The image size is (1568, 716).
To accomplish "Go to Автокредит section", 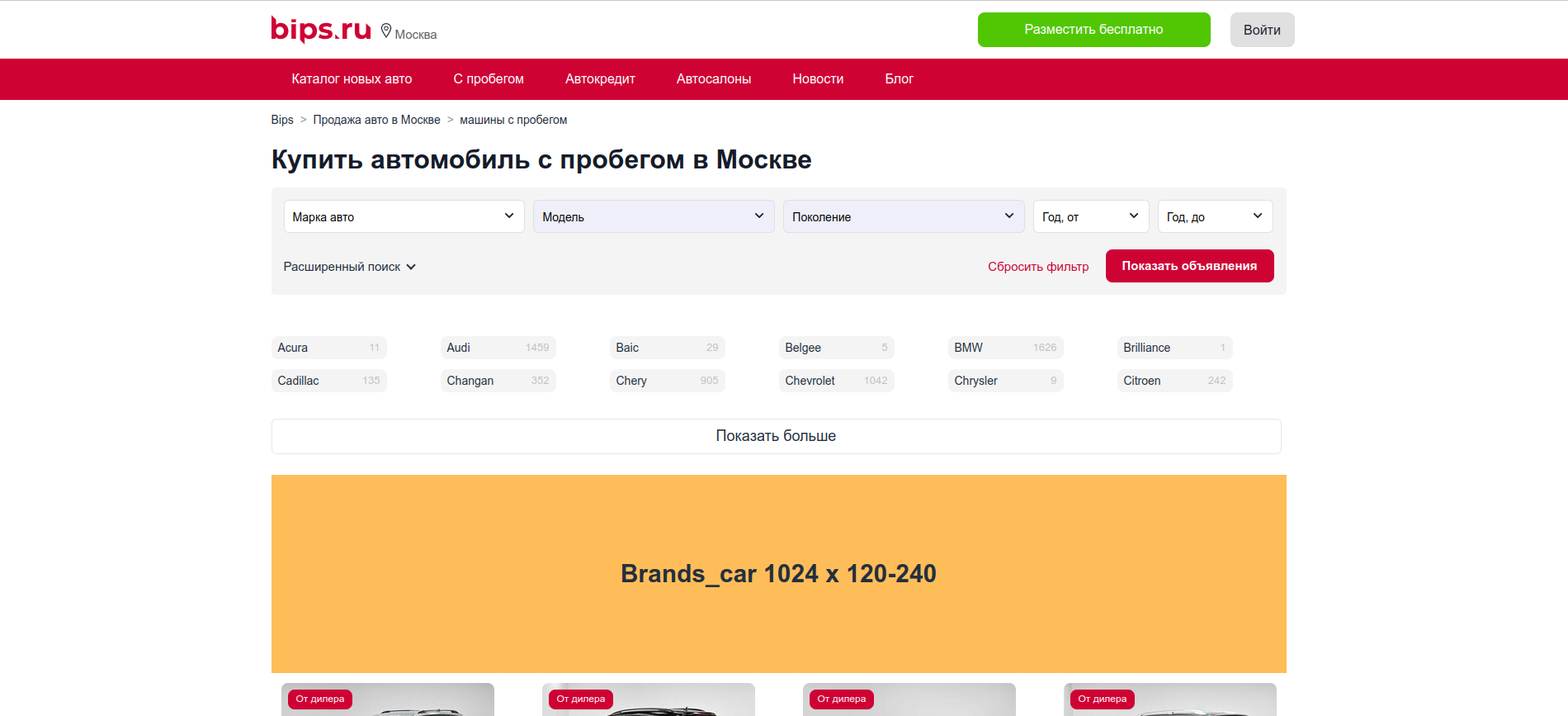I will coord(600,79).
